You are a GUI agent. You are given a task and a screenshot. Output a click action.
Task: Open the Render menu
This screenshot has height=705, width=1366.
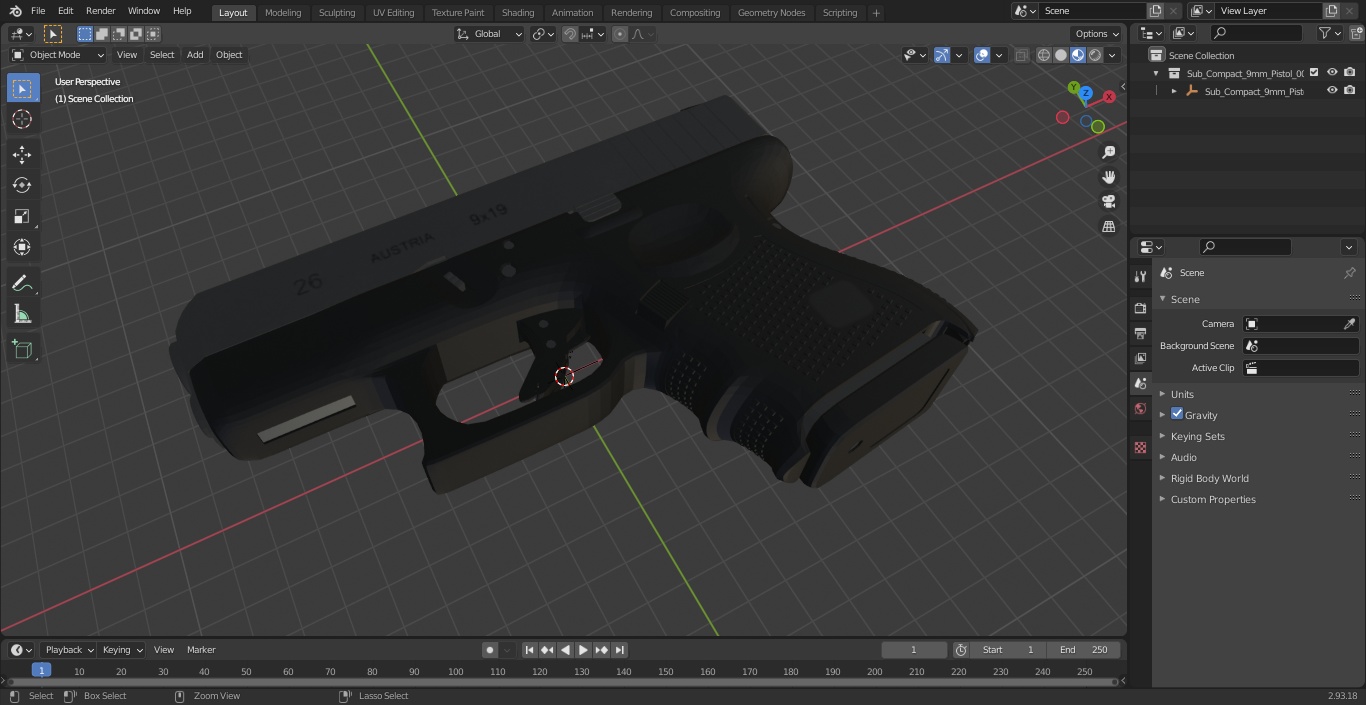click(100, 11)
